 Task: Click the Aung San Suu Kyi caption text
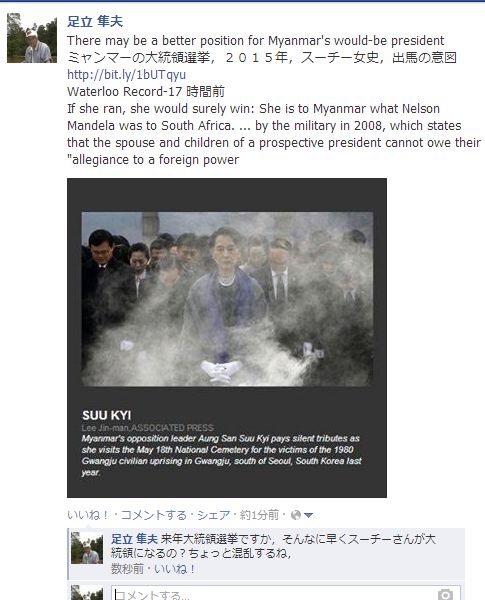click(221, 455)
